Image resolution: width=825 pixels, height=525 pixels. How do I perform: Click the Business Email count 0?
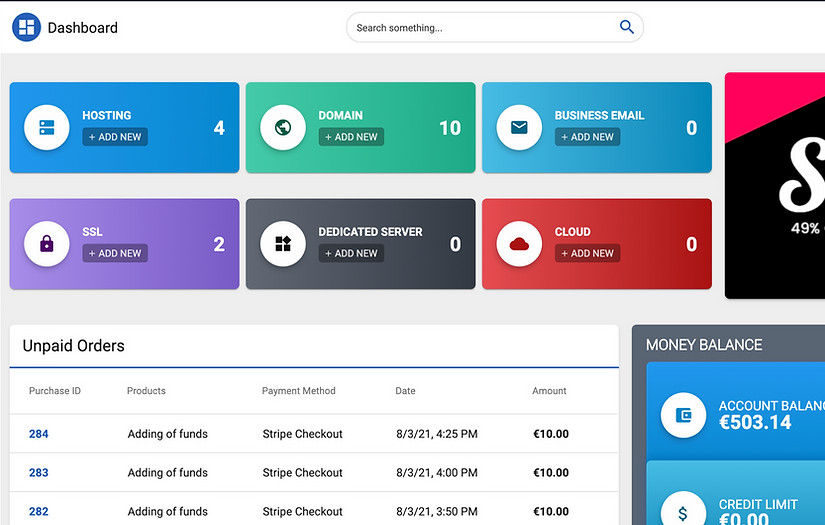pyautogui.click(x=691, y=128)
